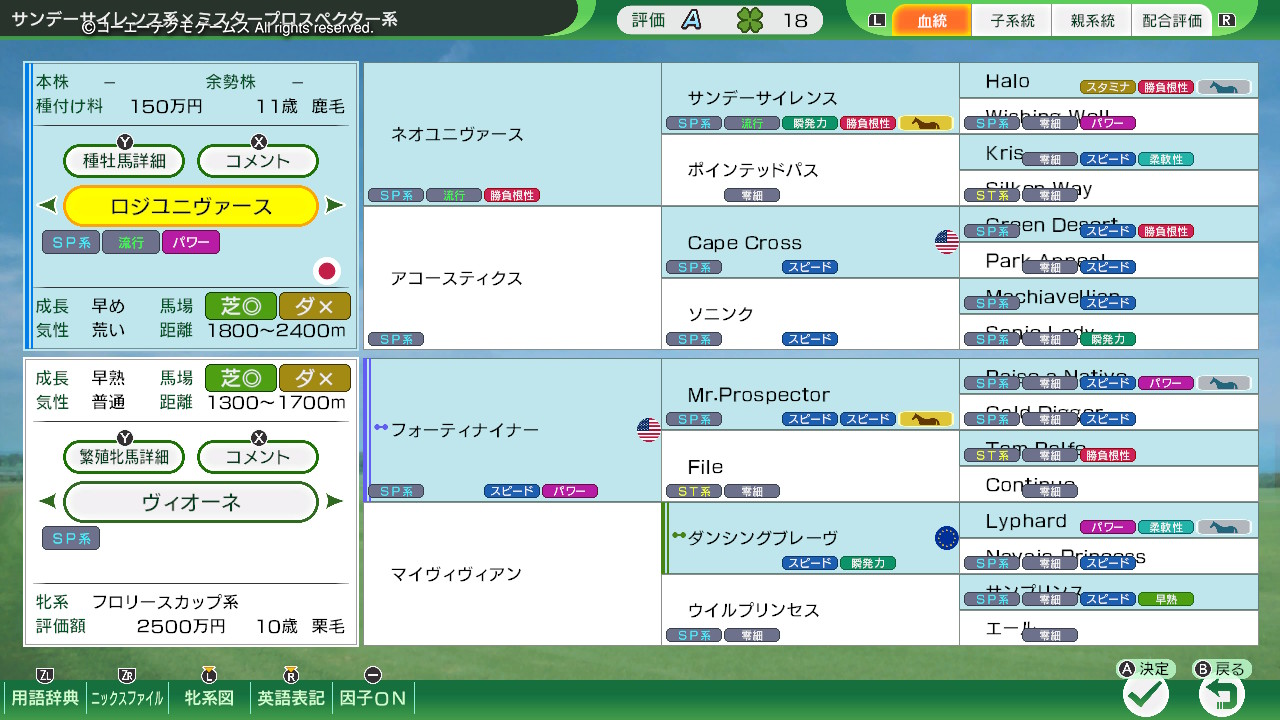This screenshot has width=1280, height=720.
Task: Click the green nicks link icon beside ダンシングブレーヴ
Action: pos(679,536)
